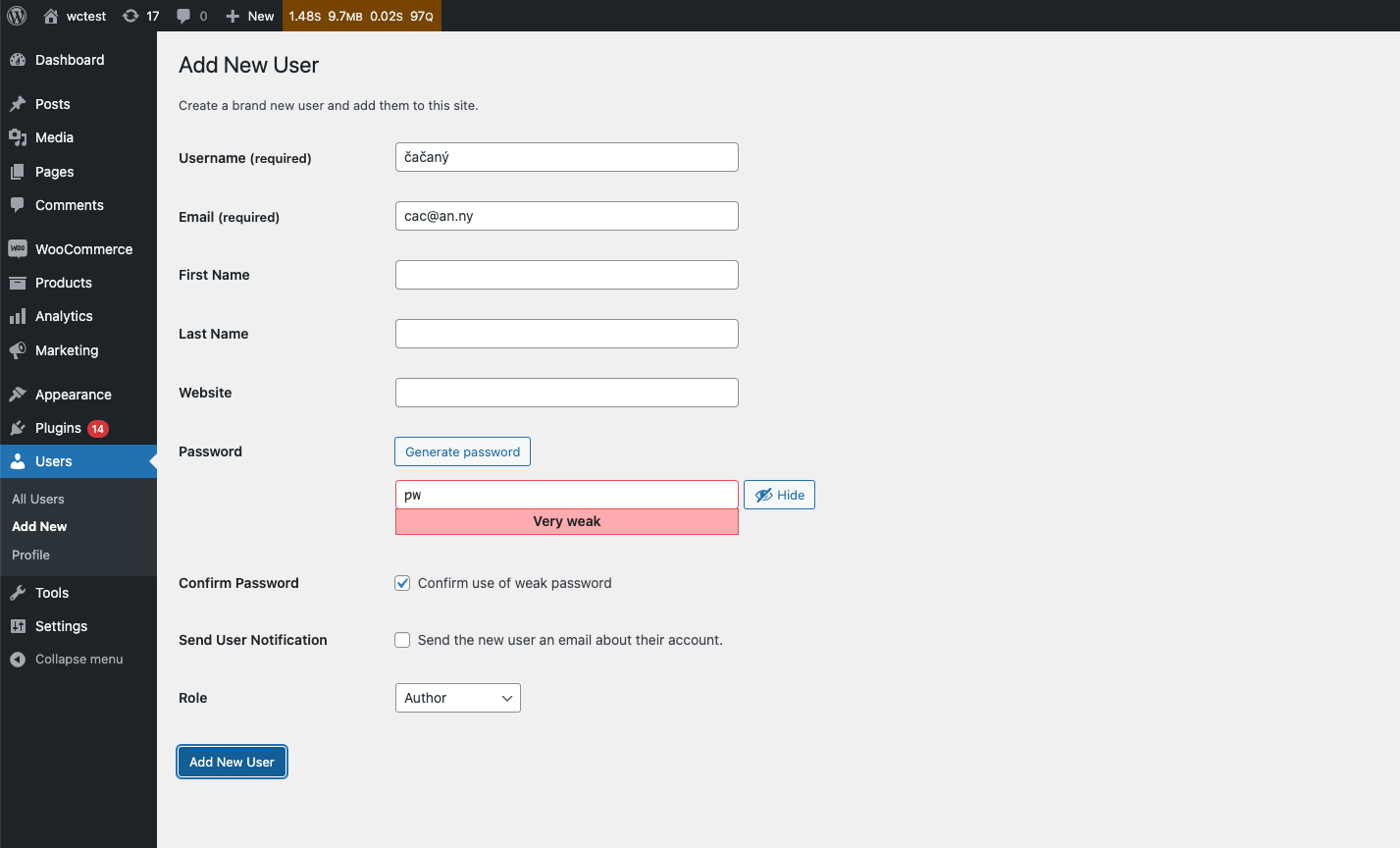Click the Analytics bar-chart icon
Screen dimensions: 1400x848
(17, 316)
